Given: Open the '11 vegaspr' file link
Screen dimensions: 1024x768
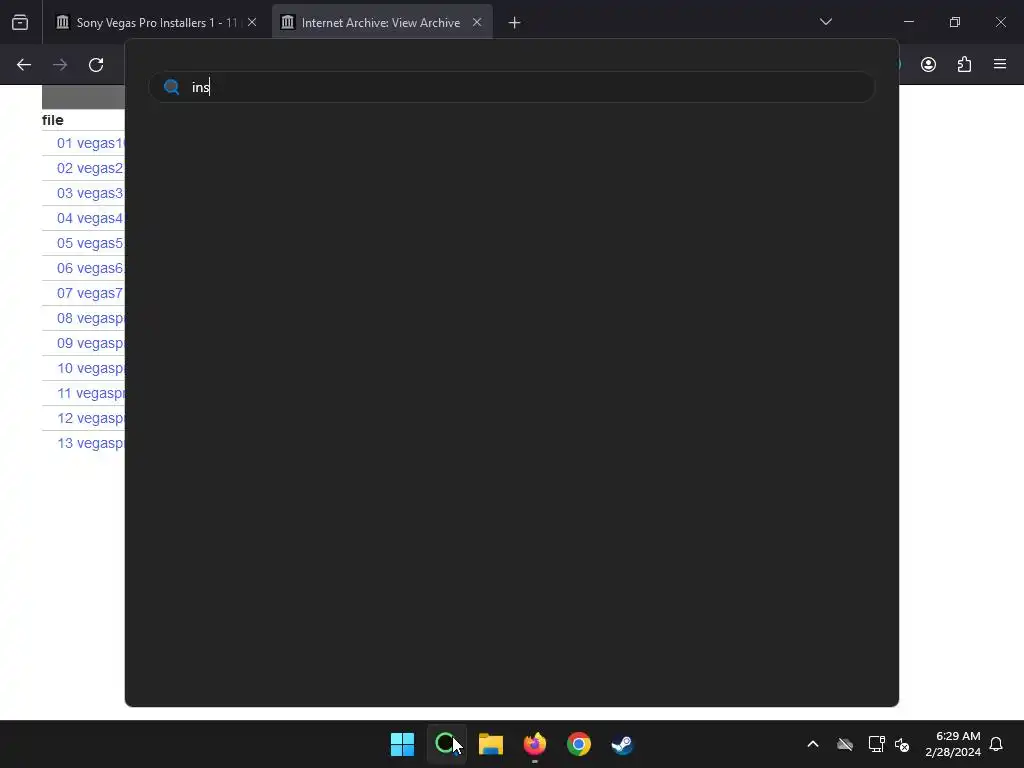Looking at the screenshot, I should (90, 393).
